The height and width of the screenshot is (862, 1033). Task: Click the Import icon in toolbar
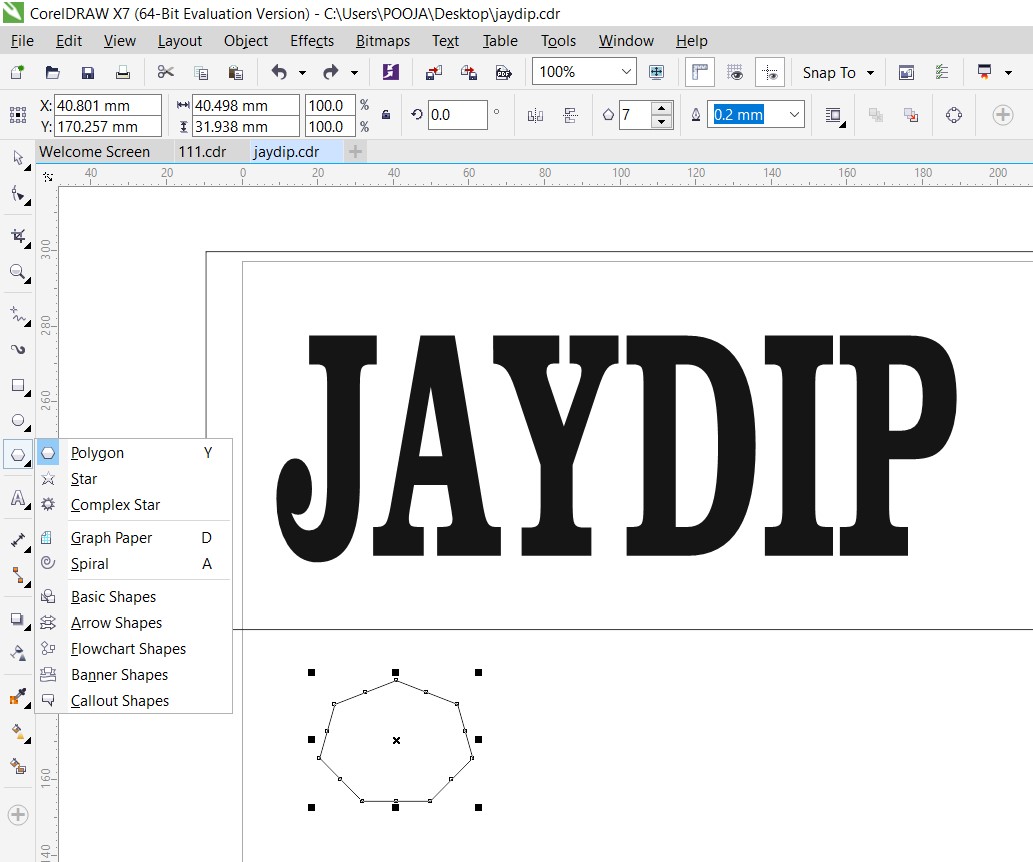434,73
